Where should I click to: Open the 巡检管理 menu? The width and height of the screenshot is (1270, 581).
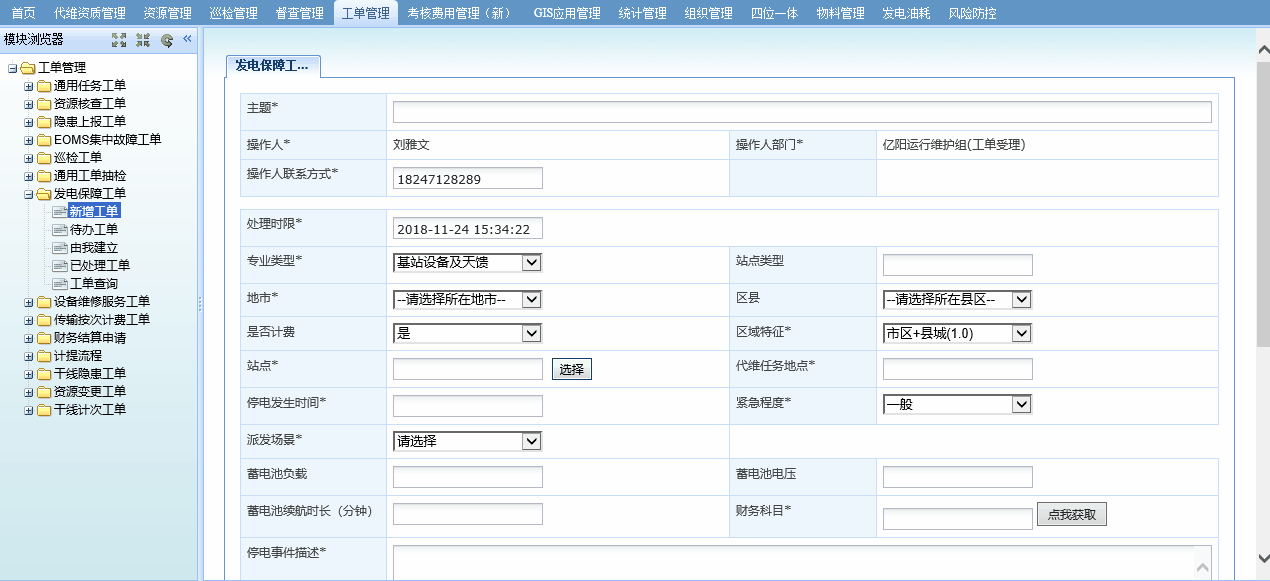pos(233,13)
